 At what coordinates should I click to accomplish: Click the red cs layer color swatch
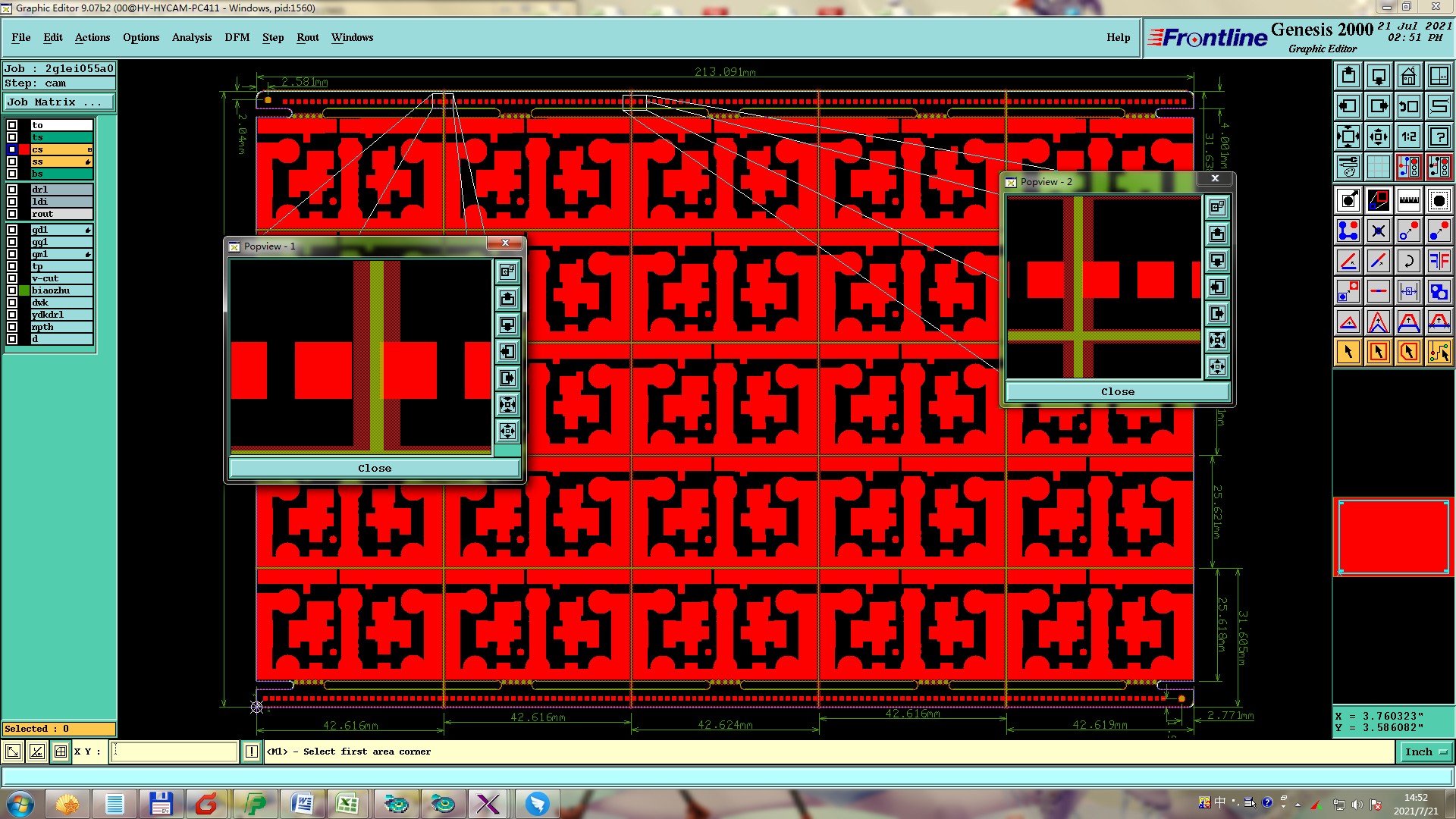coord(24,149)
